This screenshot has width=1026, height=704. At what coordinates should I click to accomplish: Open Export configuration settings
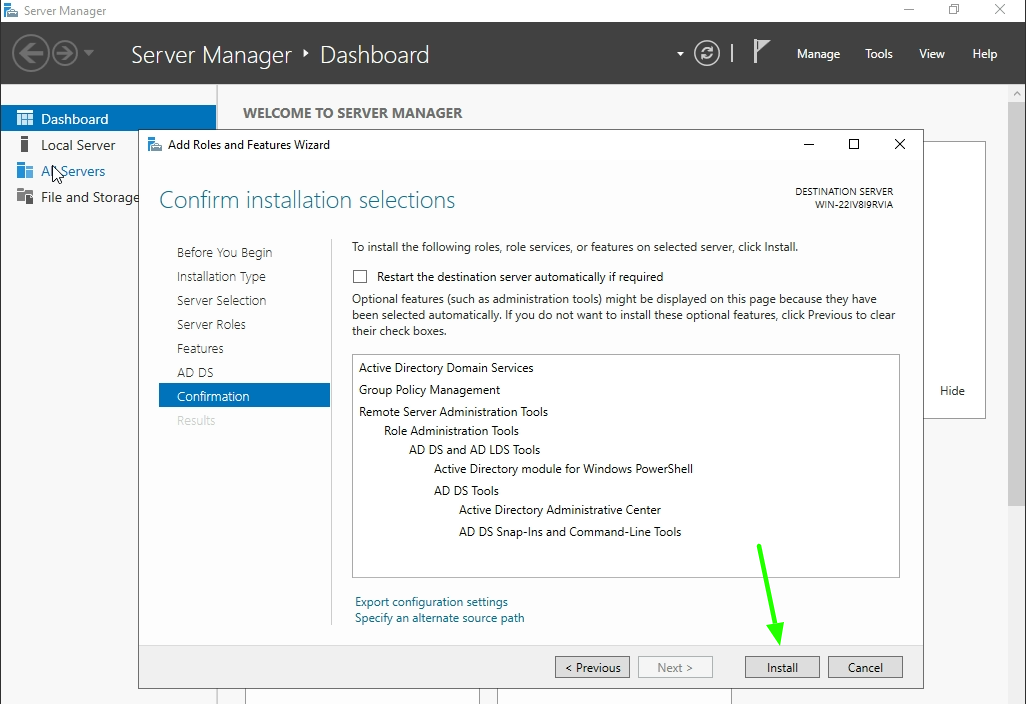[431, 602]
